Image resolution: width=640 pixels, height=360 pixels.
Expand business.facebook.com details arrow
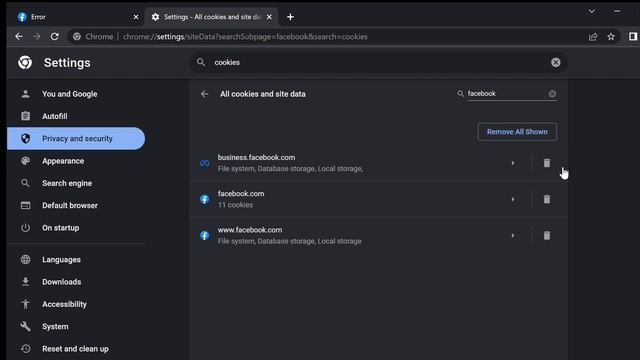[x=513, y=163]
